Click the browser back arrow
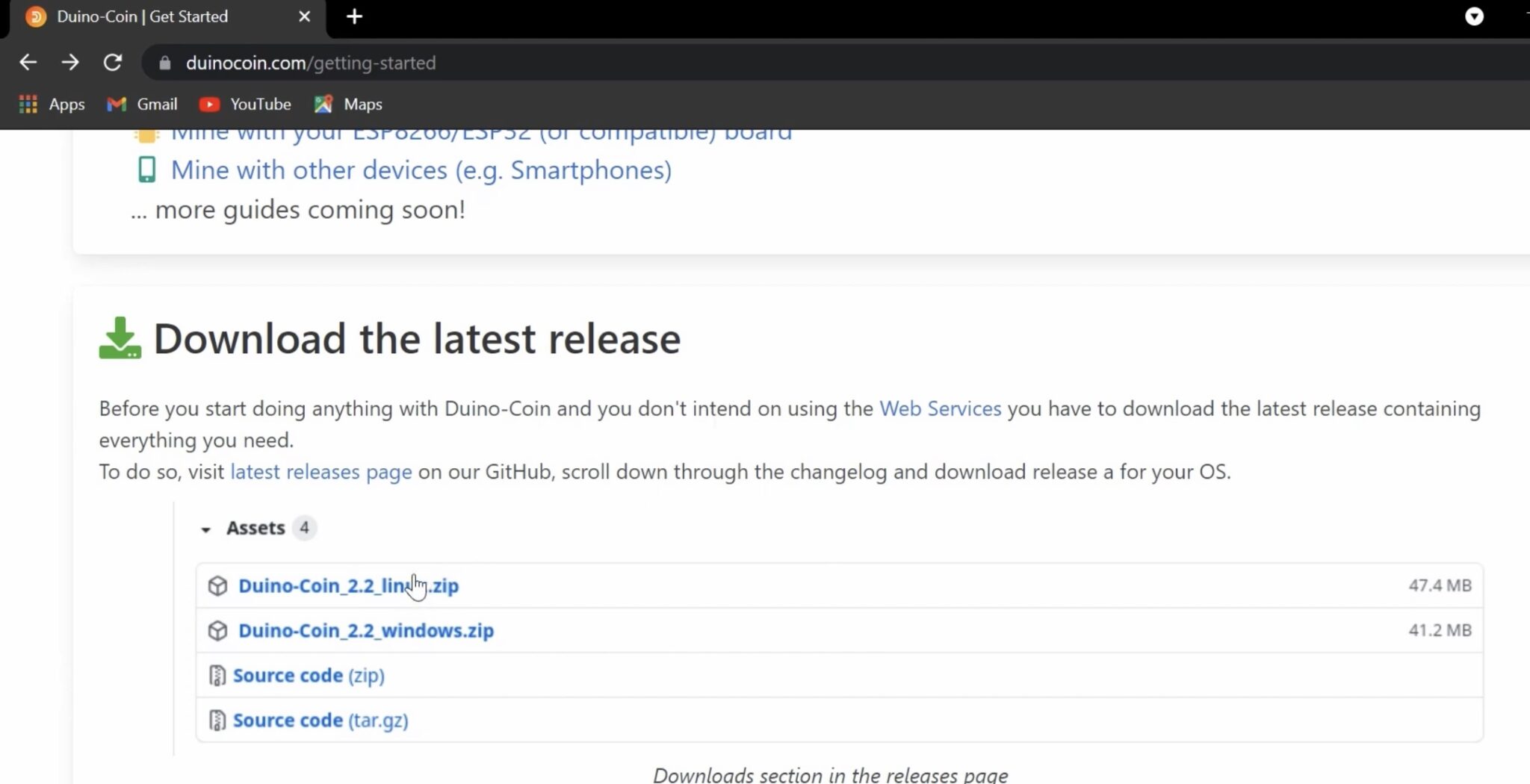 pos(28,63)
